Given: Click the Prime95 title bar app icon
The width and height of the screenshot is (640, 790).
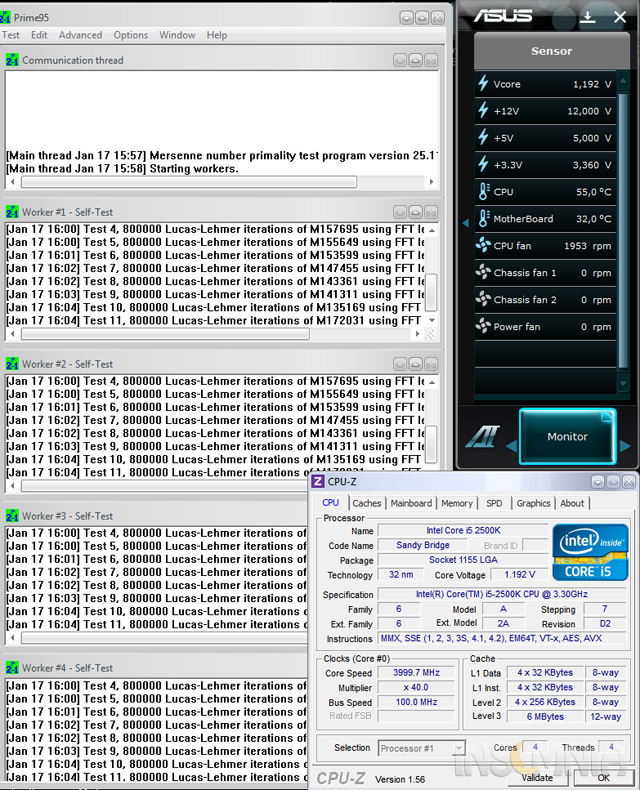Looking at the screenshot, I should point(5,18).
